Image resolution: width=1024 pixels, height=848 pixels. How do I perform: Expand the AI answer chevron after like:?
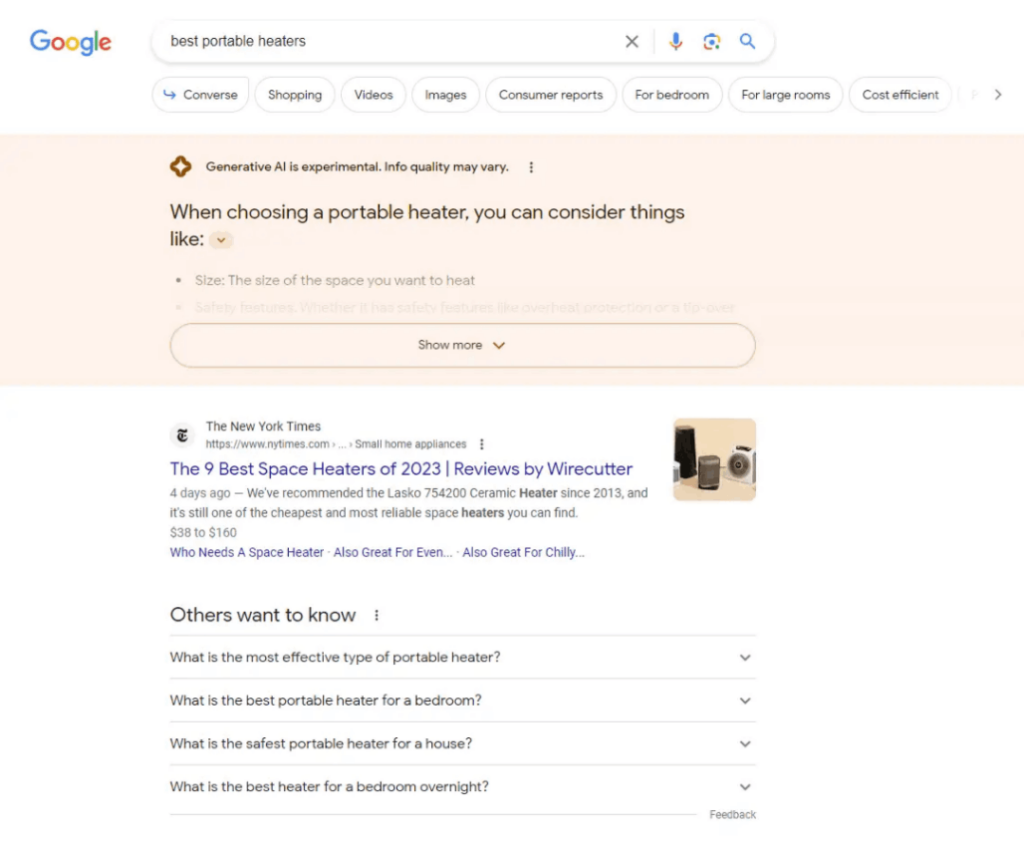(220, 240)
